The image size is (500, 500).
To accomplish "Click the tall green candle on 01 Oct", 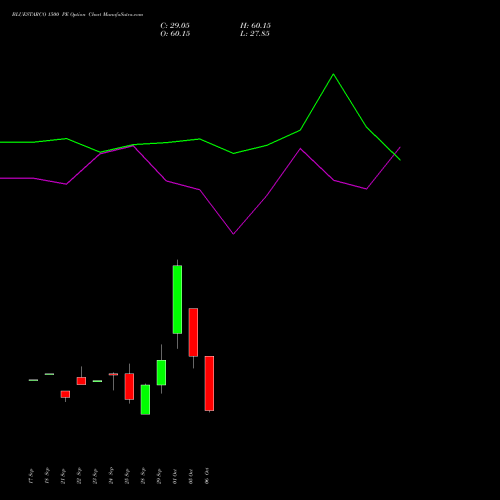I will point(177,299).
